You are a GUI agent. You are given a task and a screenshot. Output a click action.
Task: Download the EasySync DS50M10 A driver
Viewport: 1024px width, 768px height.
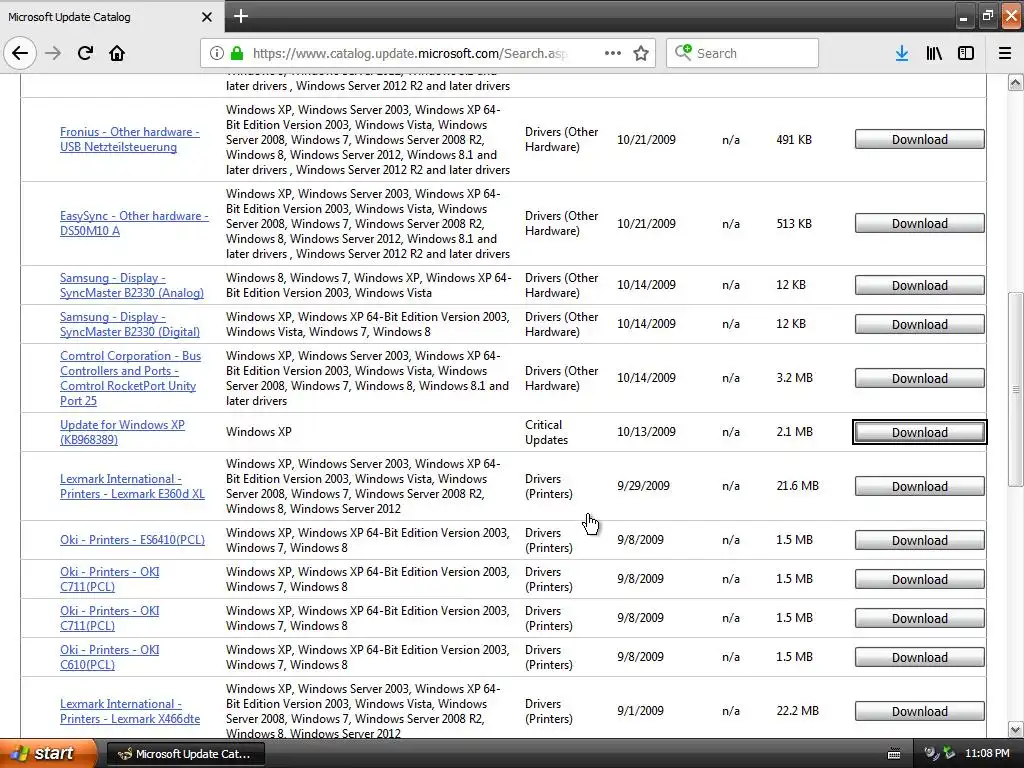click(920, 223)
